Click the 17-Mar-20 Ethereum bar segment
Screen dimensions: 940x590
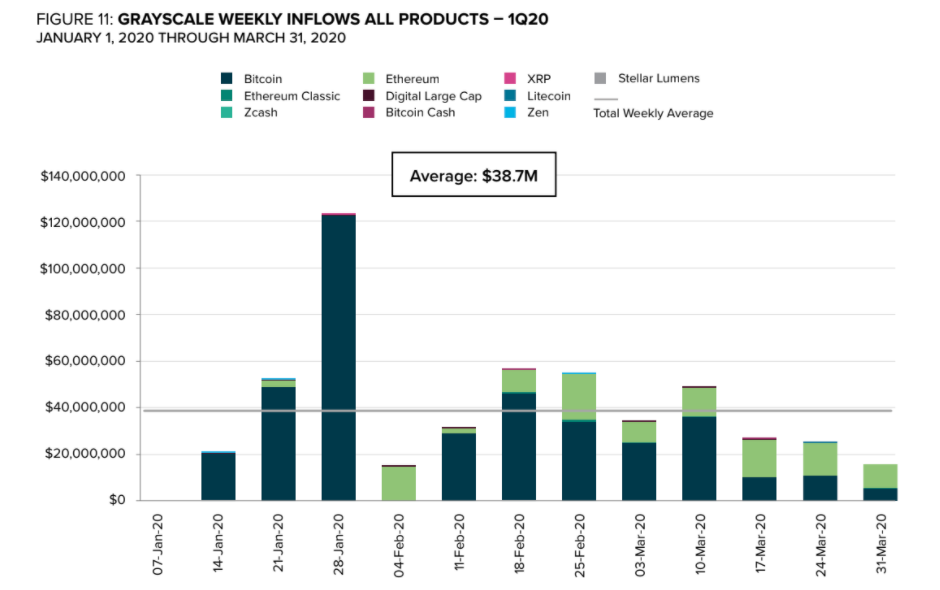click(x=759, y=459)
